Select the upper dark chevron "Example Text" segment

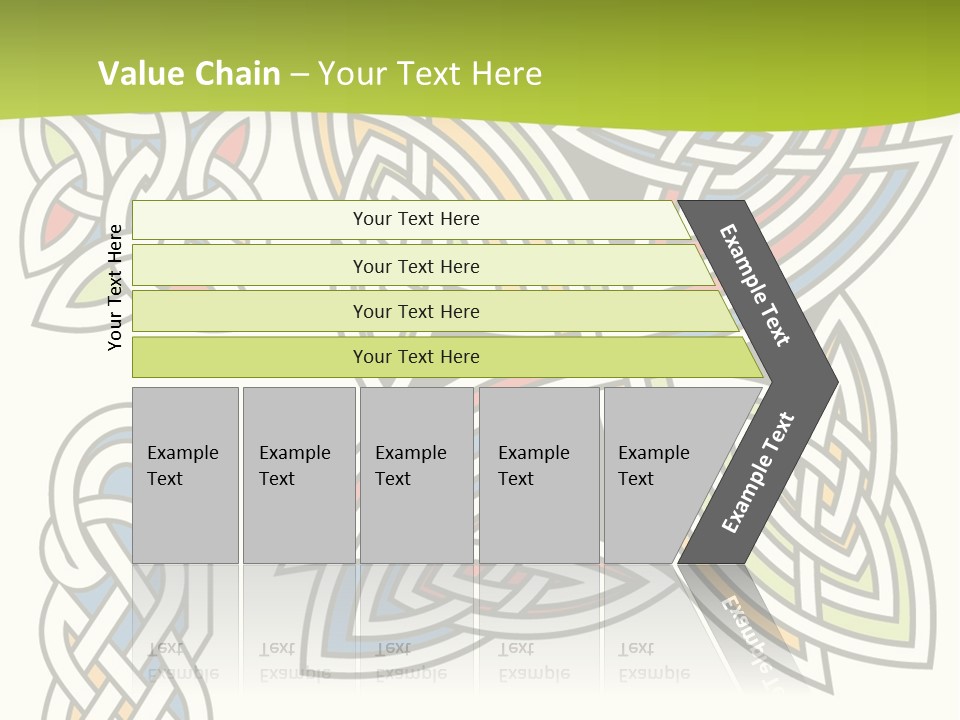coord(756,285)
